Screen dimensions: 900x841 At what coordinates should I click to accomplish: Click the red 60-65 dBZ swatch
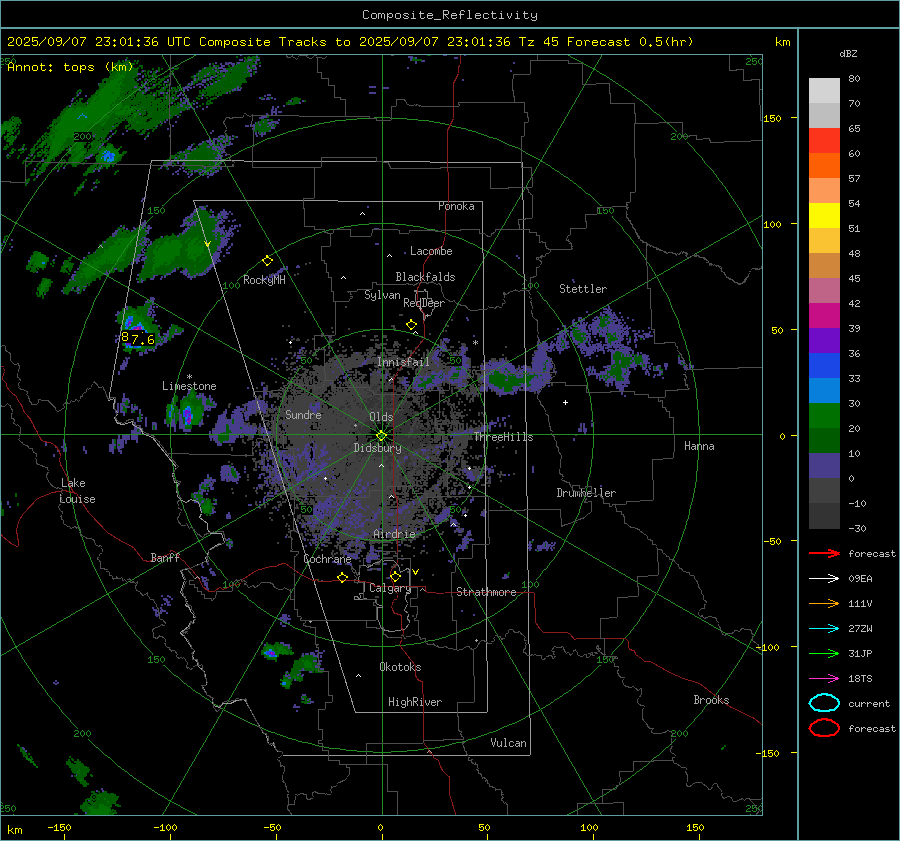[x=824, y=141]
